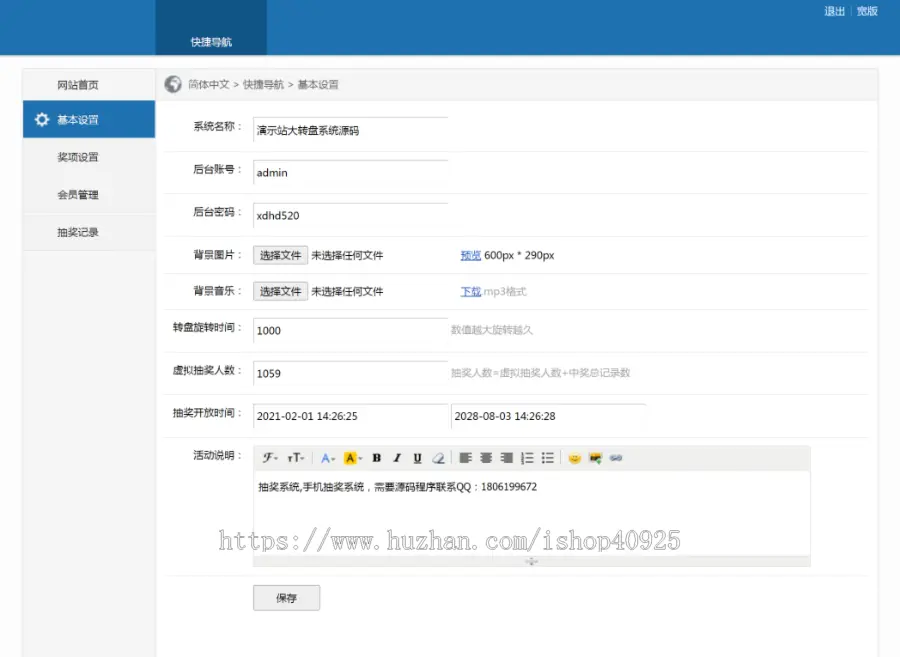Viewport: 900px width, 657px height.
Task: Open the font family dropdown in editor
Action: coord(270,458)
